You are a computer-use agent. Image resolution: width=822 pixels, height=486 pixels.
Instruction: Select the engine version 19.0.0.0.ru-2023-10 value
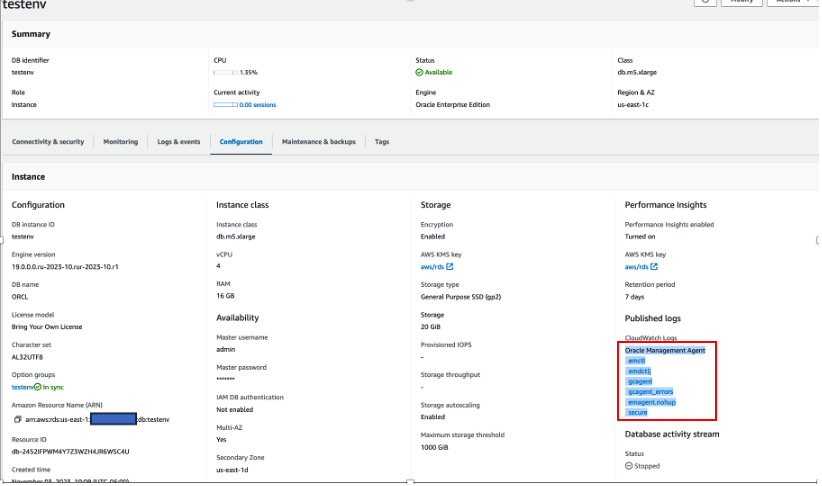point(65,267)
